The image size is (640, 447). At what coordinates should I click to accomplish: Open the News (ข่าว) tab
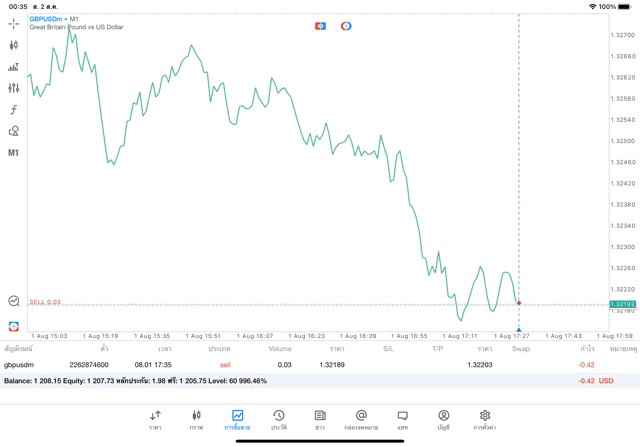320,419
